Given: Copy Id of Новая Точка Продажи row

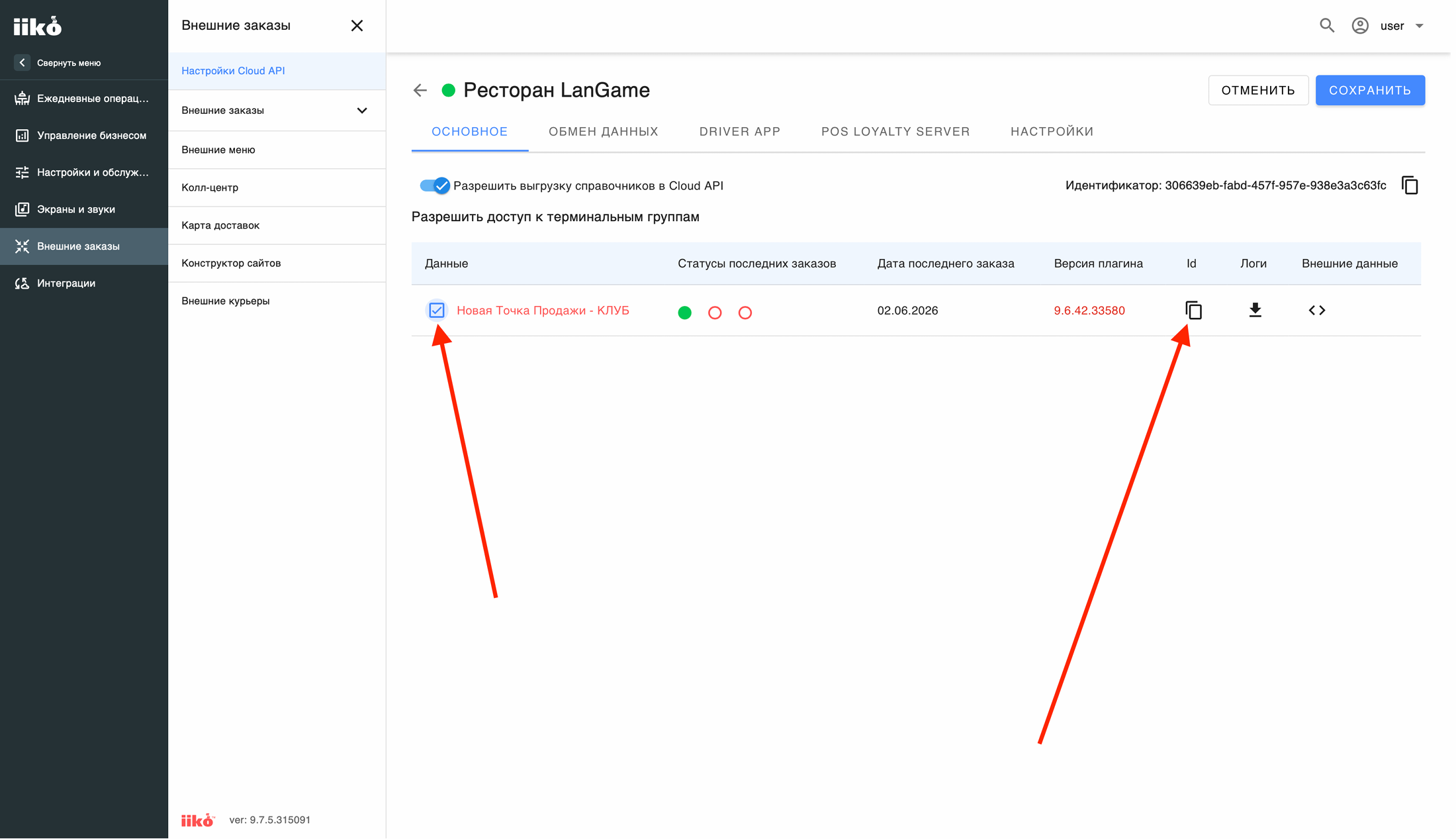Looking at the screenshot, I should (x=1193, y=310).
